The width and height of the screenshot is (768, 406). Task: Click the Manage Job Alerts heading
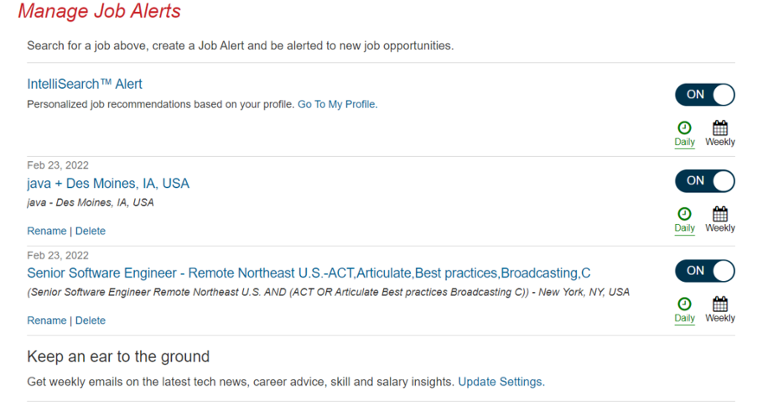pyautogui.click(x=99, y=11)
